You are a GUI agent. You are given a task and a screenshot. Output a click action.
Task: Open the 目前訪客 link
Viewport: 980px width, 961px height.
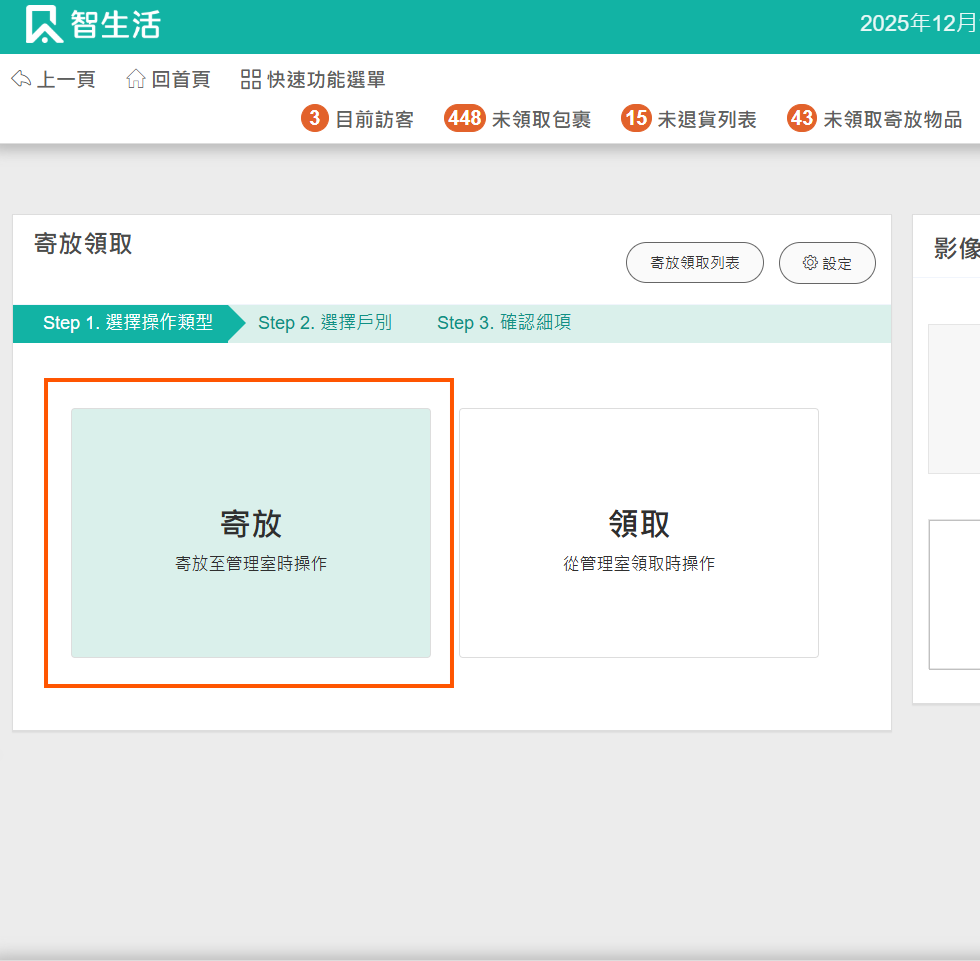(x=374, y=120)
